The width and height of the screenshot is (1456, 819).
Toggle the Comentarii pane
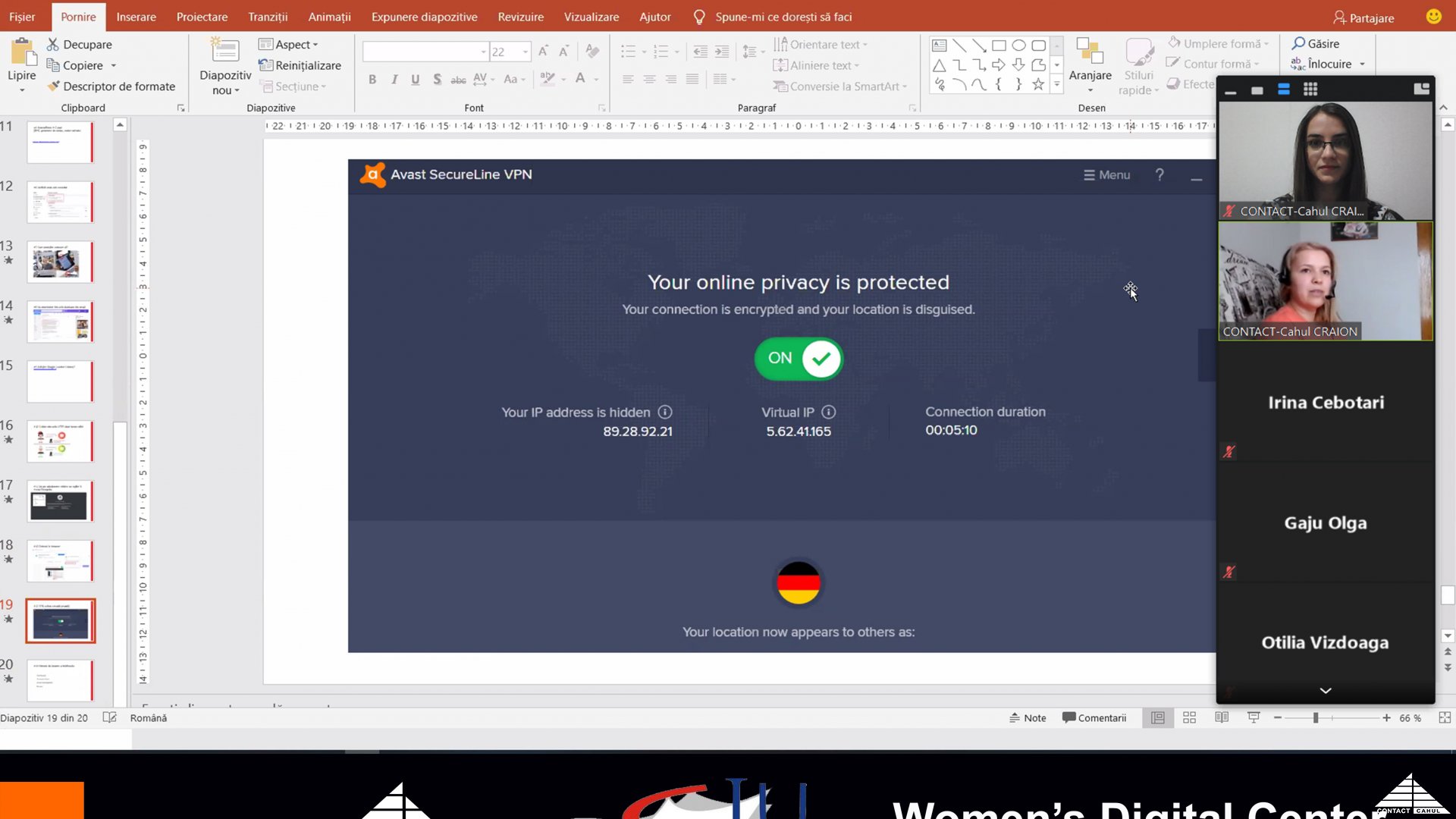(x=1094, y=717)
